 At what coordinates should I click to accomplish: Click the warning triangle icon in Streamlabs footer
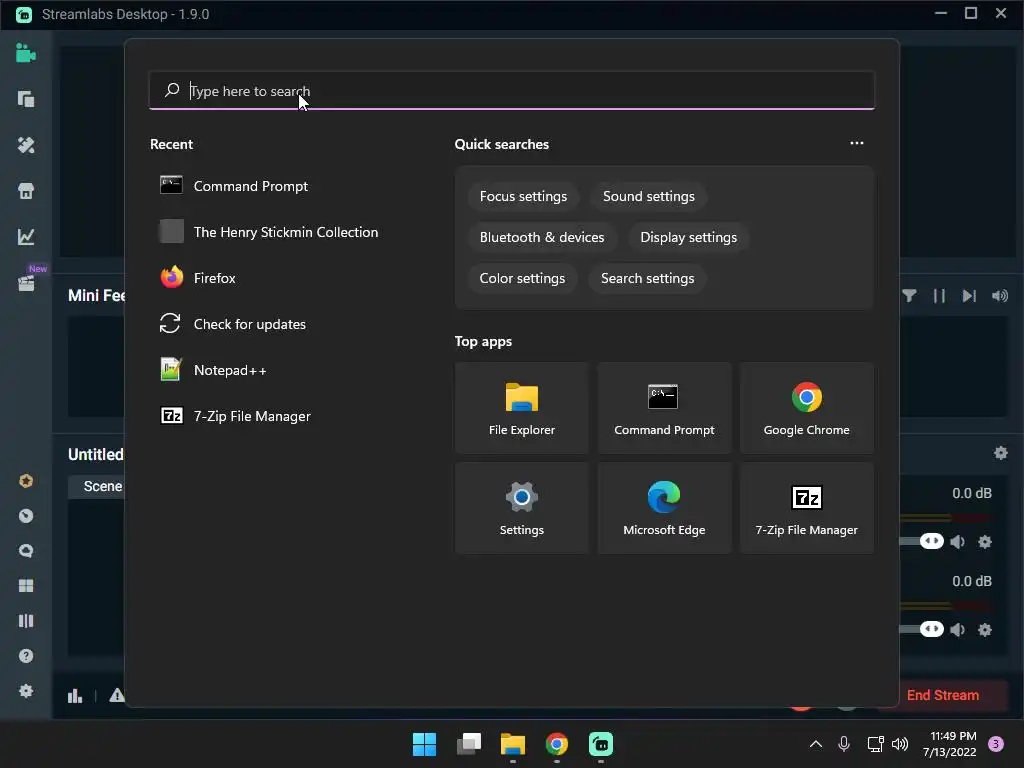point(117,696)
